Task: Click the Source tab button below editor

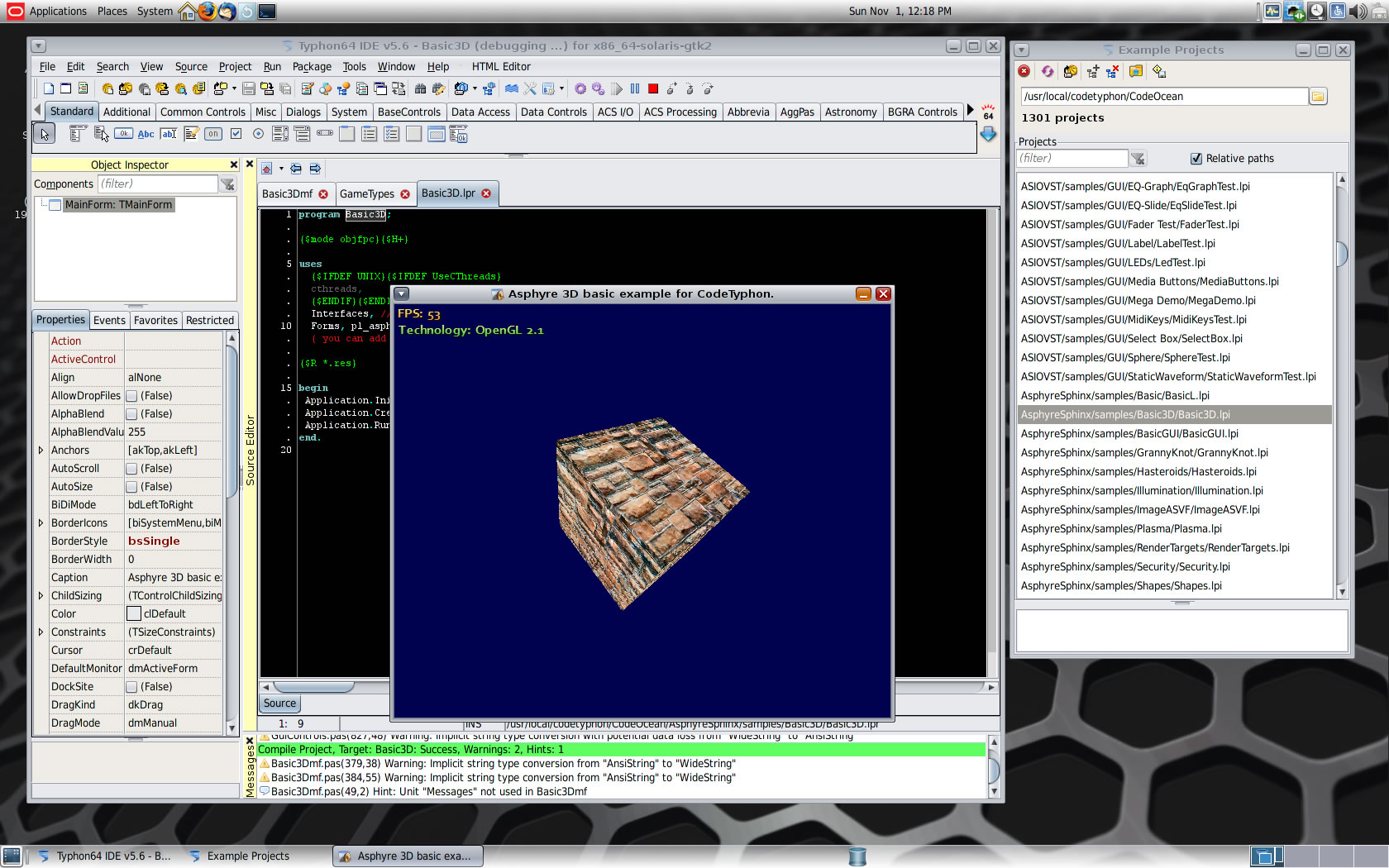Action: 279,703
